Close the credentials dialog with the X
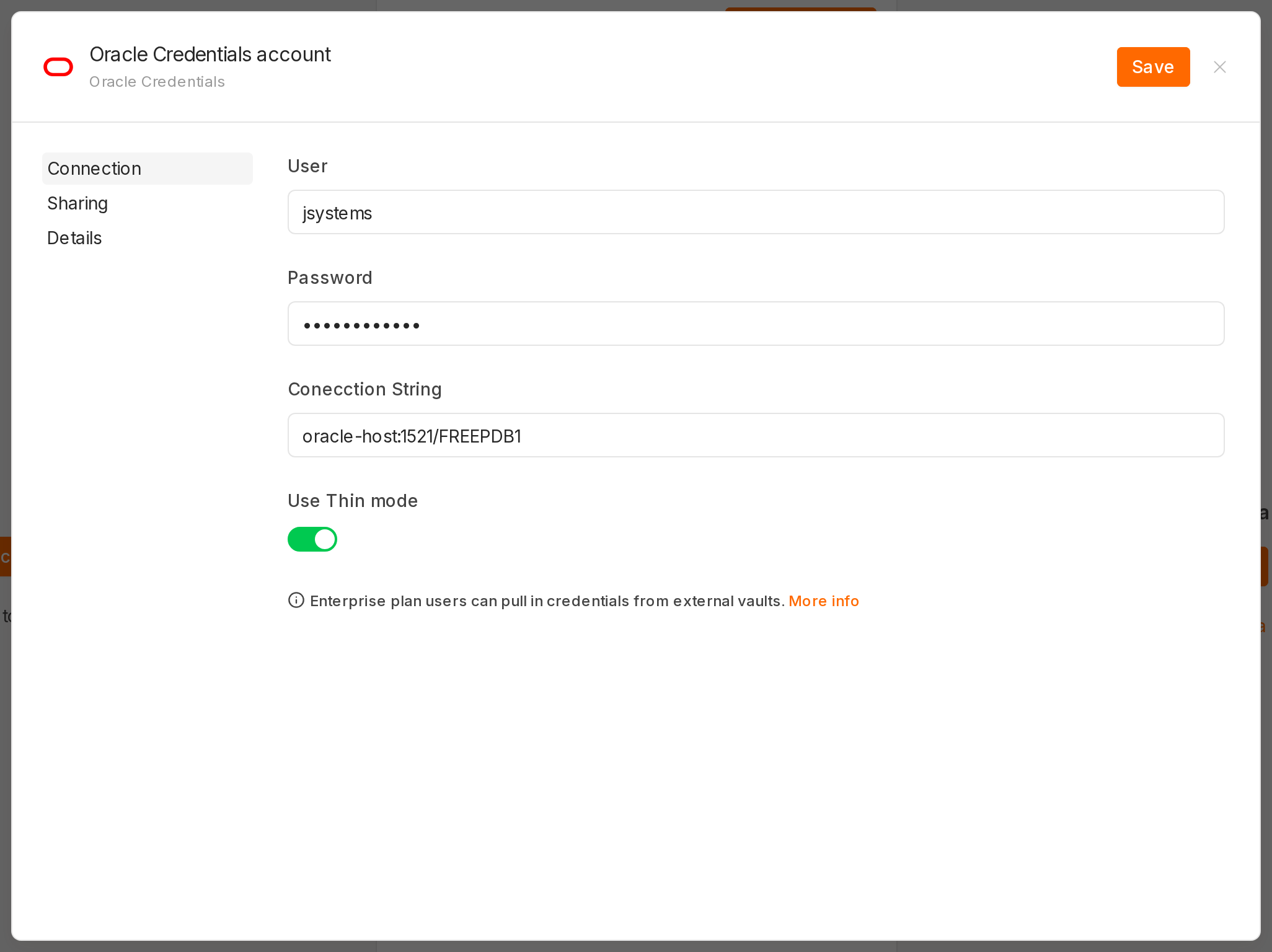This screenshot has width=1272, height=952. 1219,67
